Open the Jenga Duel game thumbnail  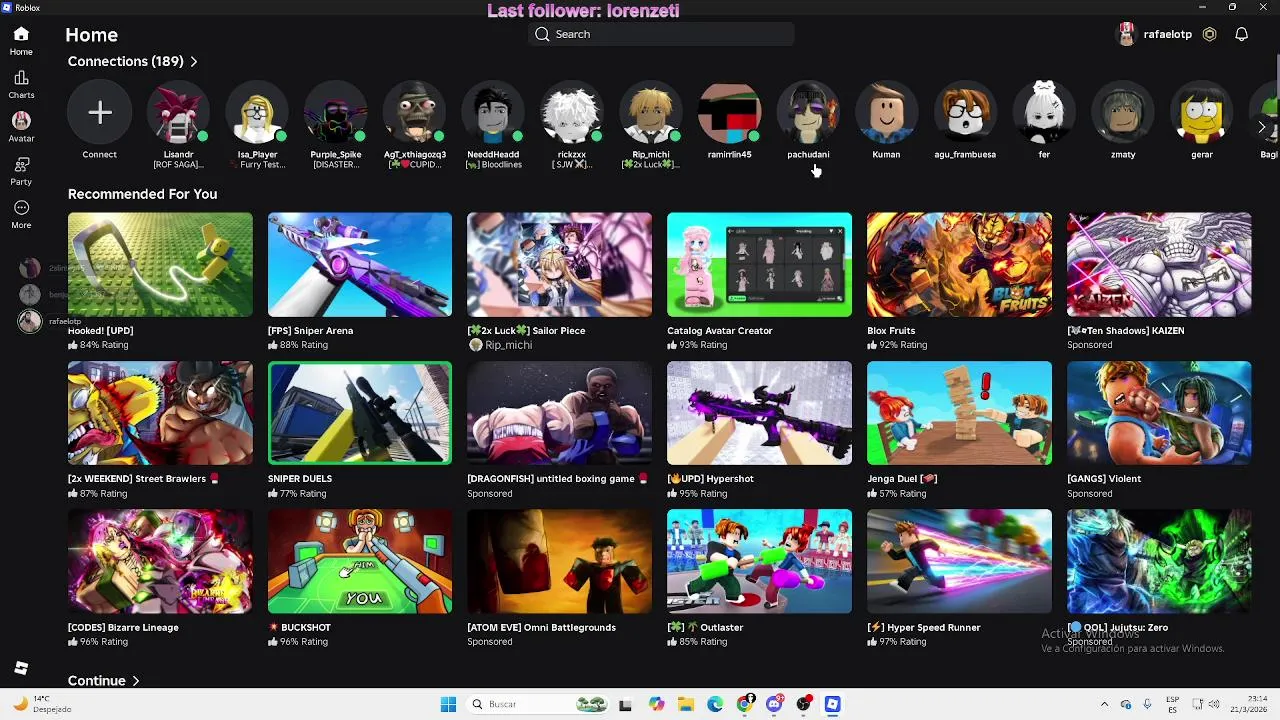[959, 413]
